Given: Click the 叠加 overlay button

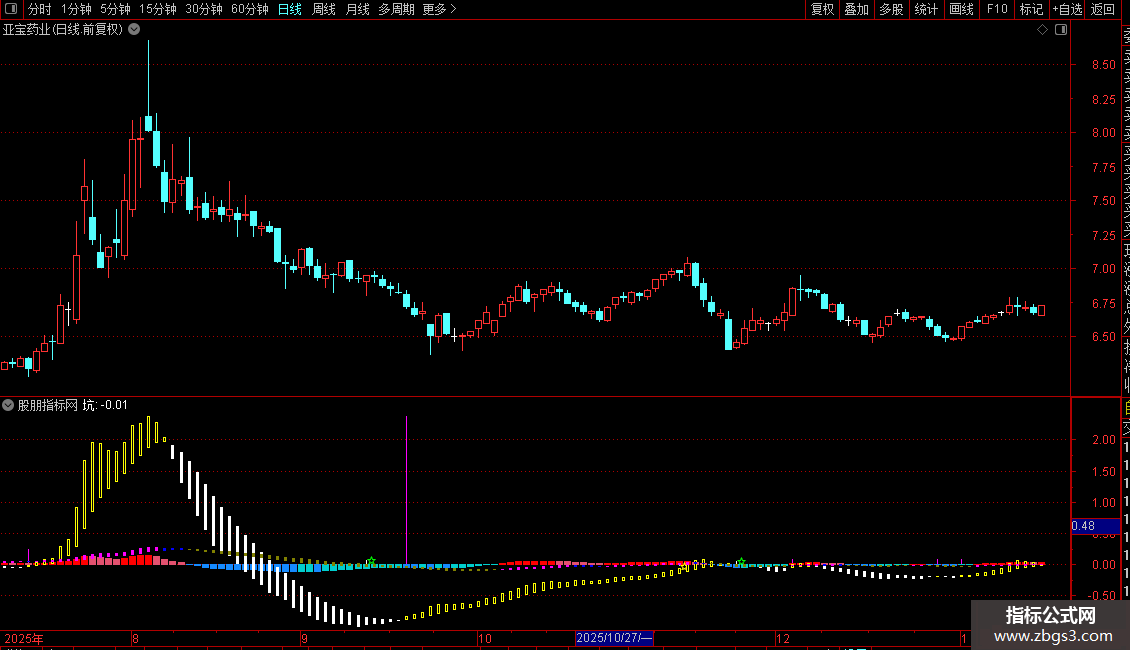Looking at the screenshot, I should (x=857, y=9).
